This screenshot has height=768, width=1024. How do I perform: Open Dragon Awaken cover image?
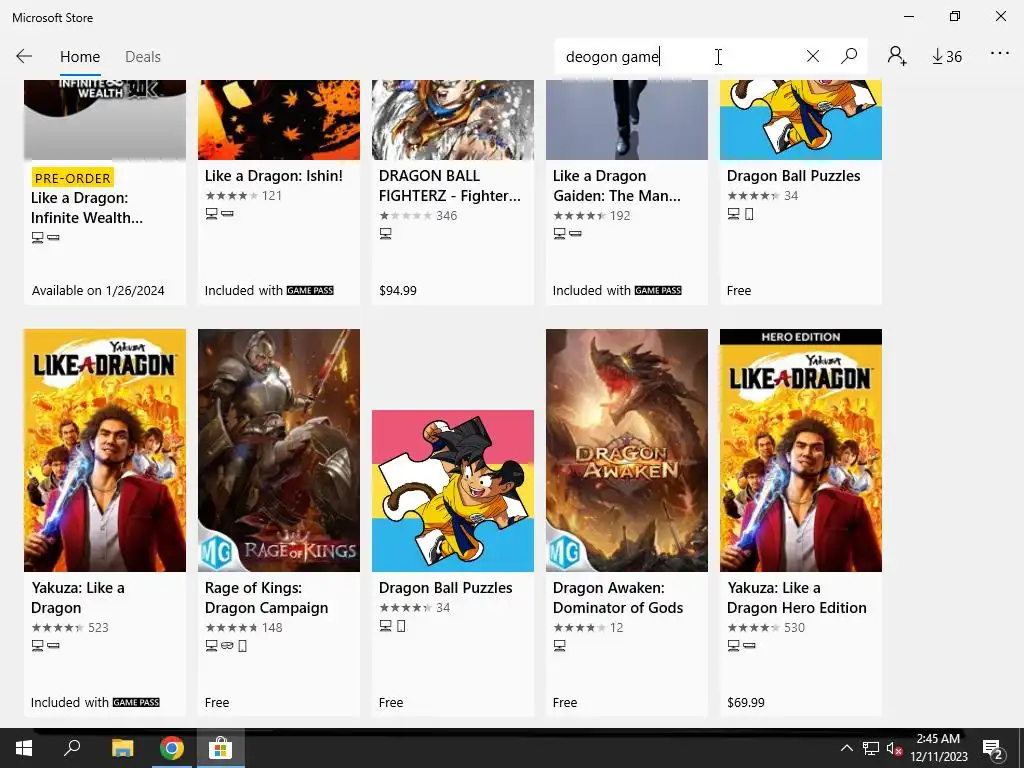(627, 451)
